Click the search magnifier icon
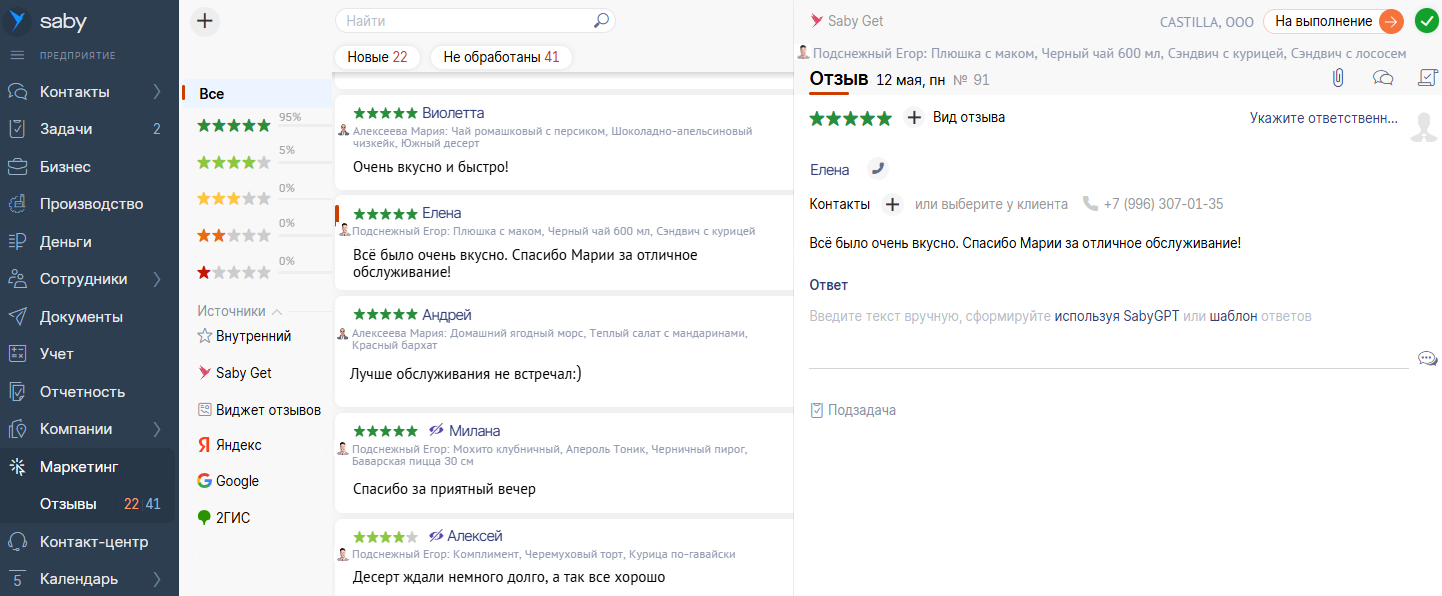This screenshot has height=596, width=1442. [601, 20]
